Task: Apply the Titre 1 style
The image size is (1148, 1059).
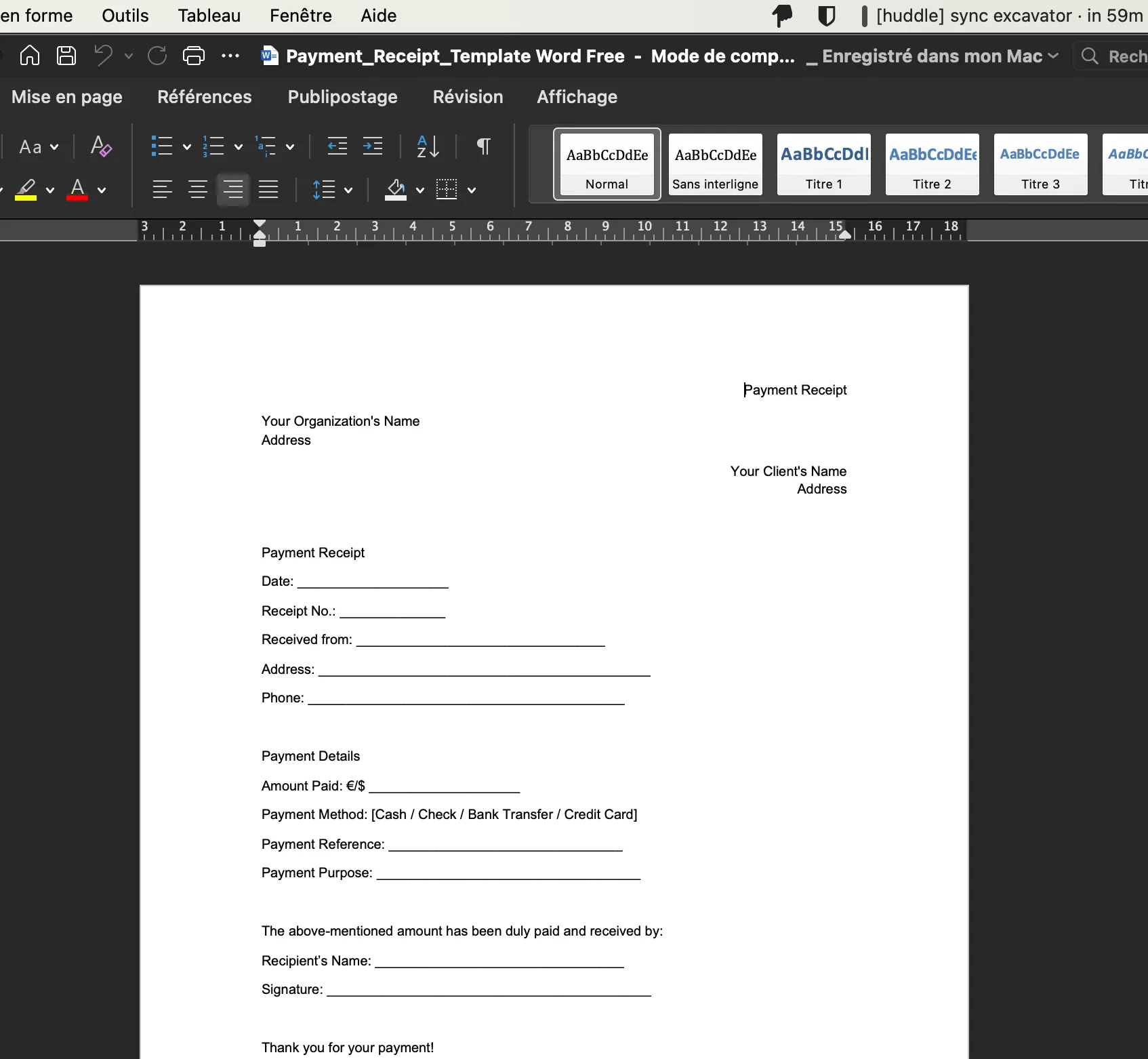Action: [x=823, y=164]
